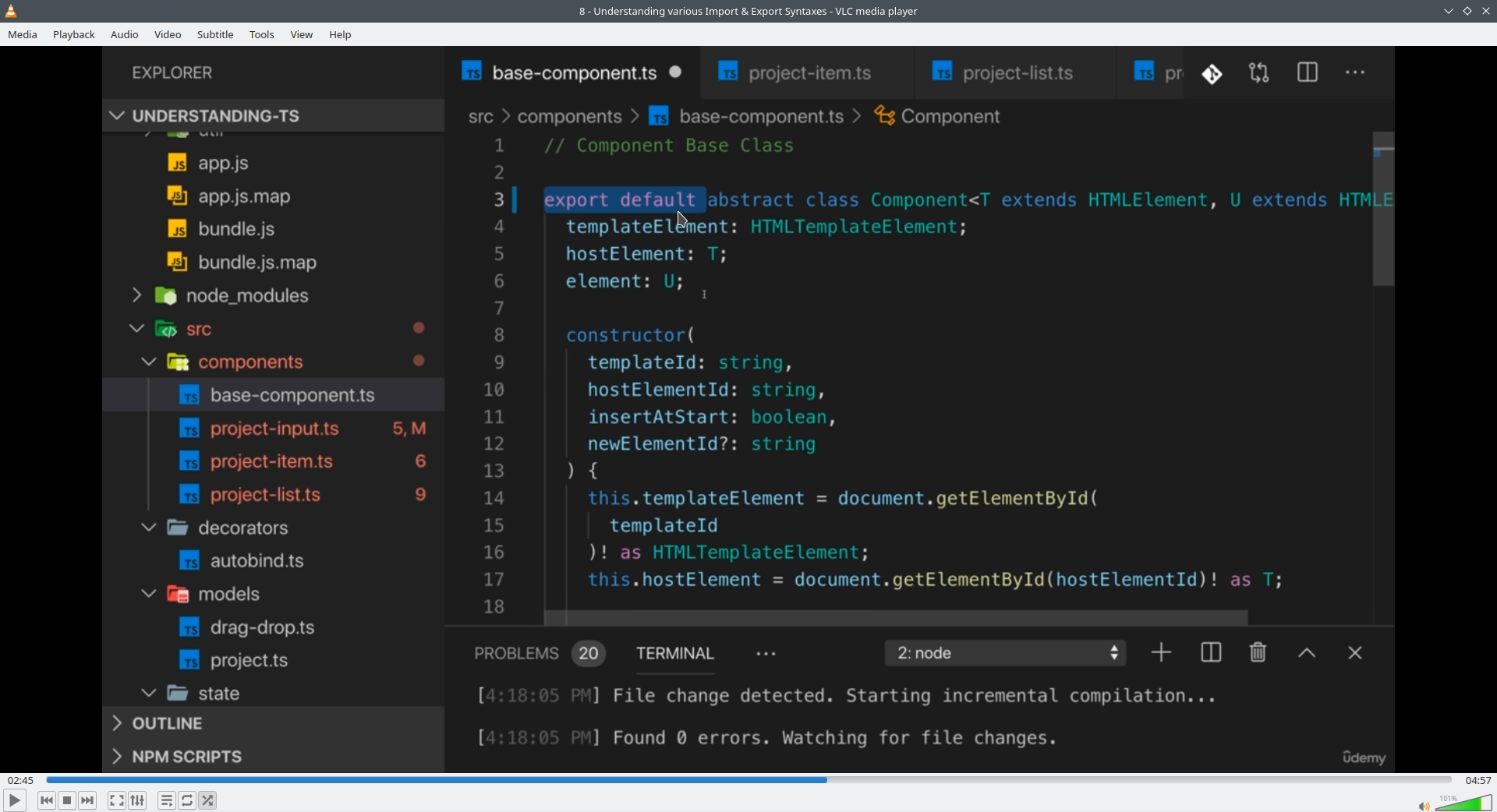The width and height of the screenshot is (1497, 812).
Task: Open project-input.ts in the file tree
Action: point(274,429)
